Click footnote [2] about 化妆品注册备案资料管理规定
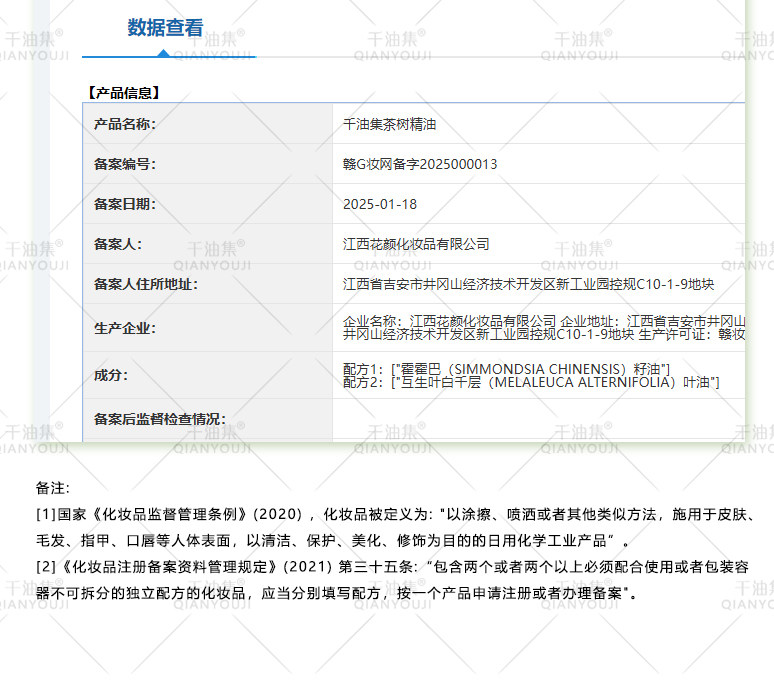The width and height of the screenshot is (774, 688). pos(392,580)
